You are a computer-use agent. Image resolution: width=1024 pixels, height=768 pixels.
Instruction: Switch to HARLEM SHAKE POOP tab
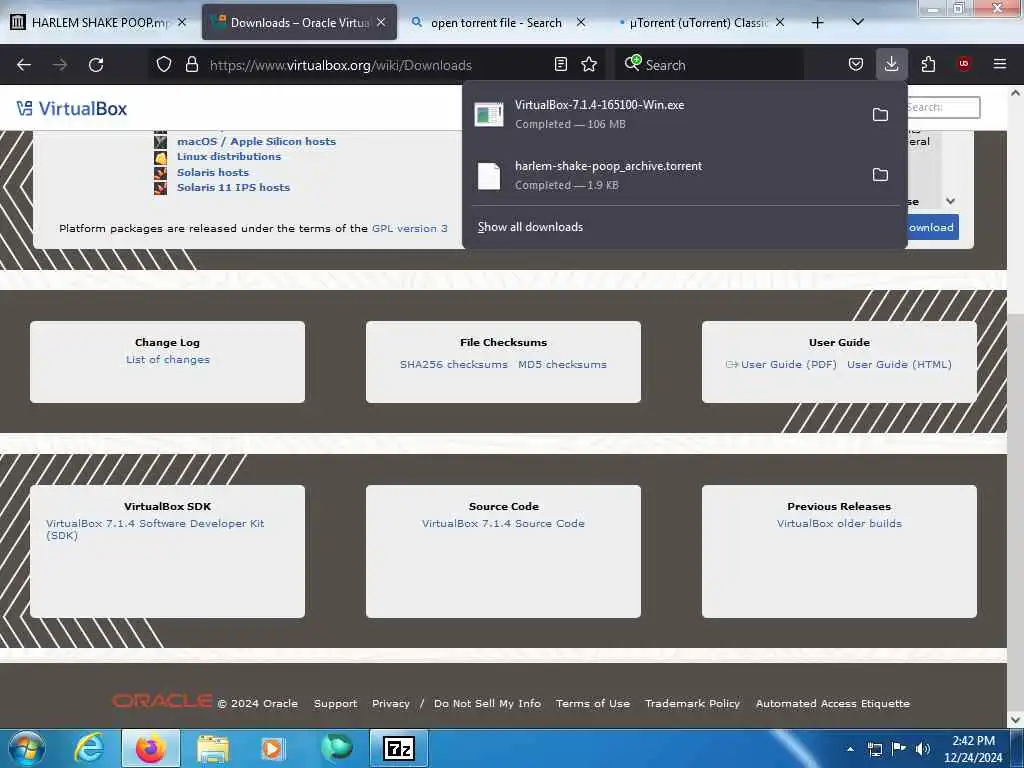(98, 22)
